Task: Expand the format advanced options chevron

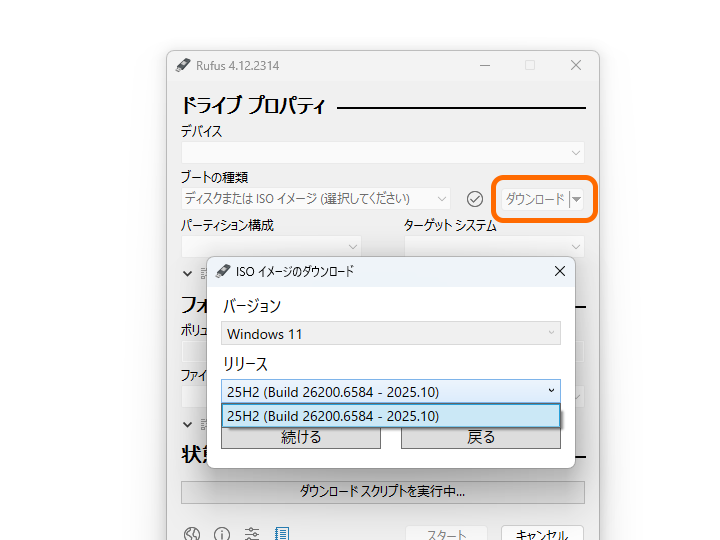Action: 187,424
